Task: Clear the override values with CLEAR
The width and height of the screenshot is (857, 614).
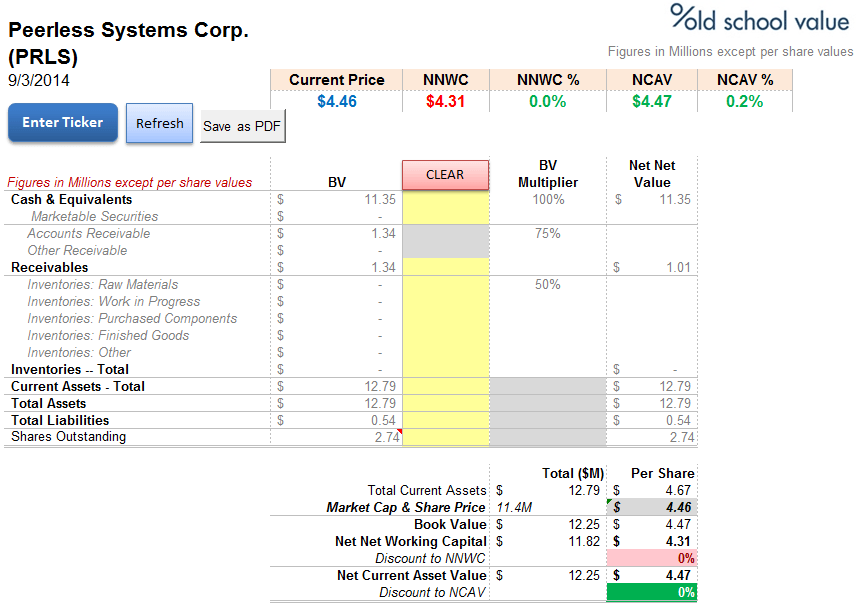Action: pyautogui.click(x=445, y=175)
